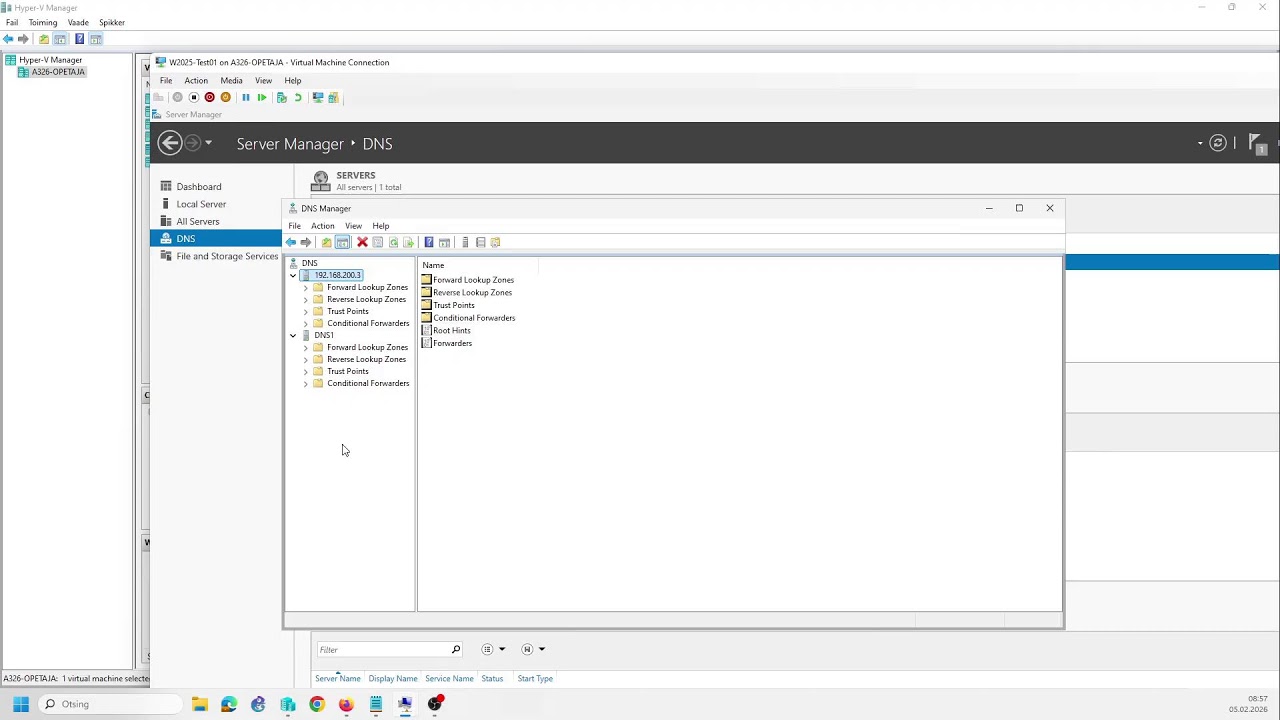Click the orange Save VM state icon

(x=225, y=97)
